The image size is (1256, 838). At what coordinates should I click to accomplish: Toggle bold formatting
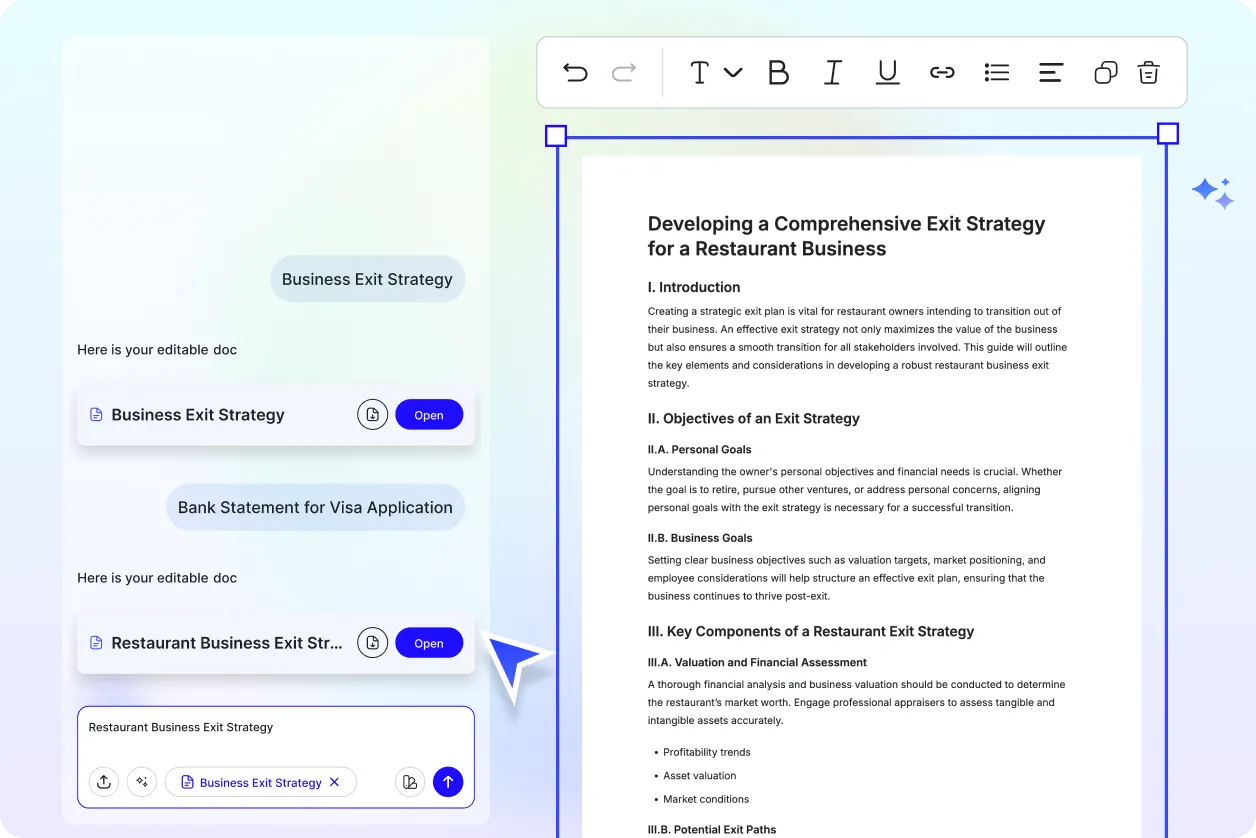click(x=778, y=72)
